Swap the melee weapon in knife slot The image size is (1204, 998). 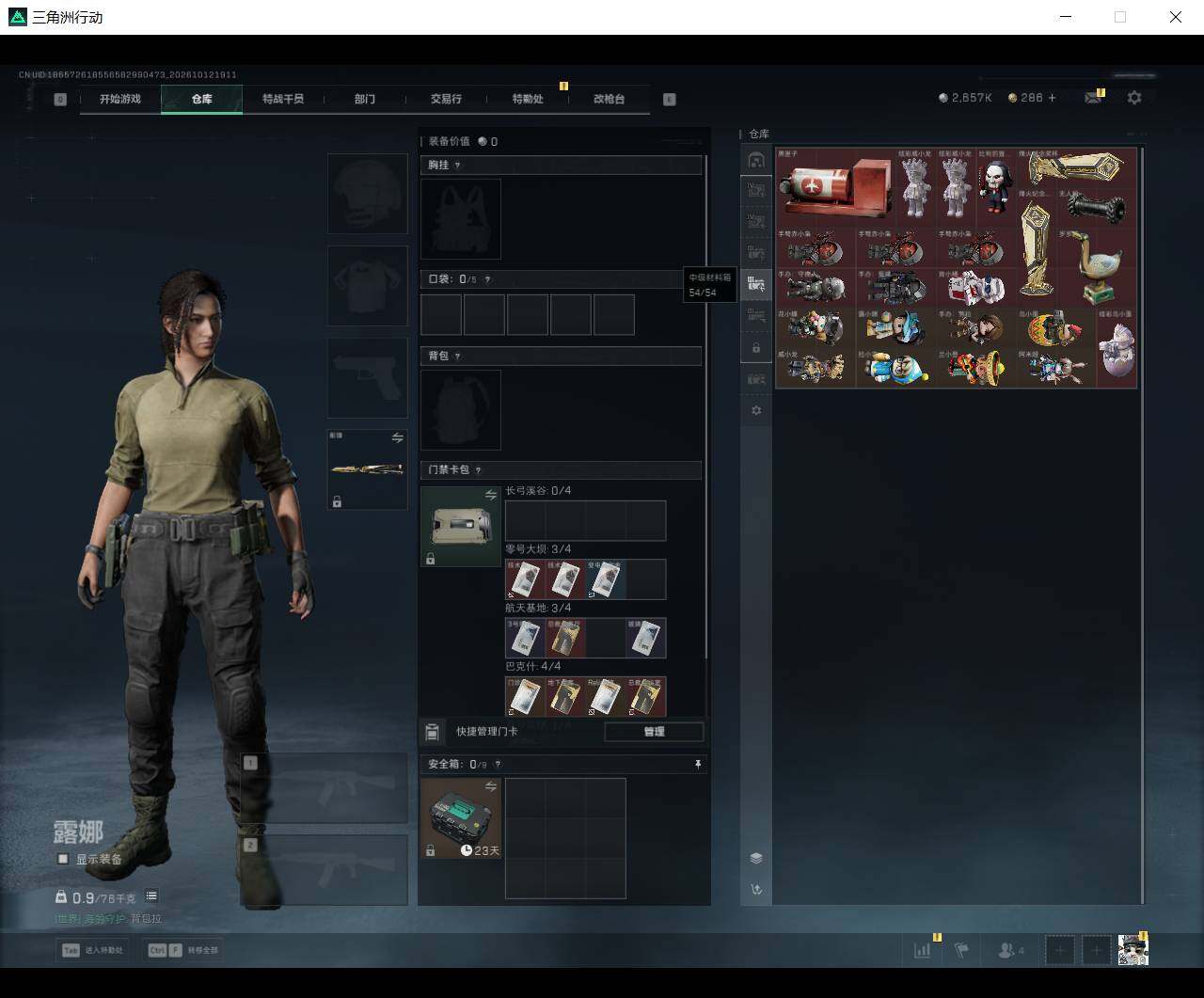pos(397,437)
